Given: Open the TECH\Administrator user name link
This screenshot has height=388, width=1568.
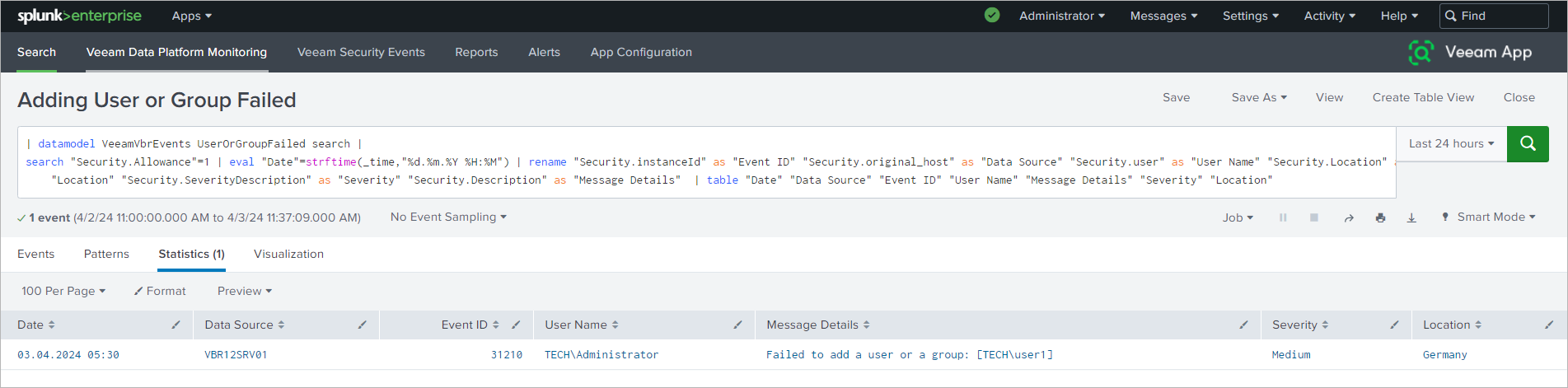Looking at the screenshot, I should coord(601,355).
